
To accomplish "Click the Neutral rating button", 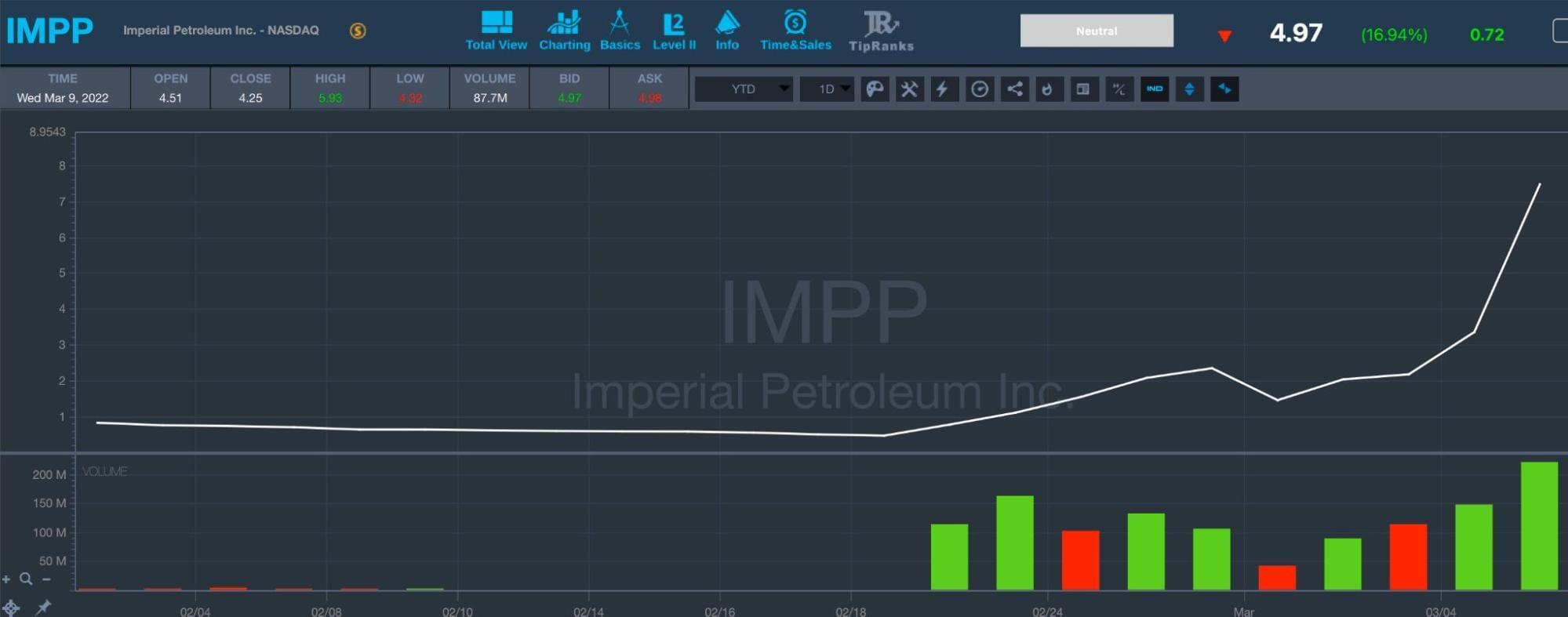I will pyautogui.click(x=1096, y=31).
